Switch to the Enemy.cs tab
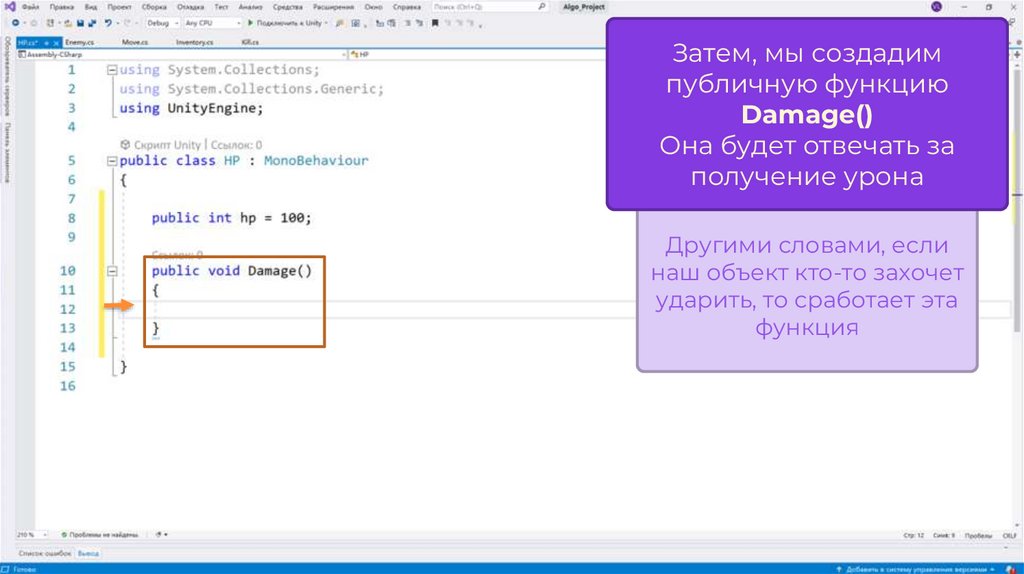This screenshot has height=574, width=1024. click(x=80, y=42)
